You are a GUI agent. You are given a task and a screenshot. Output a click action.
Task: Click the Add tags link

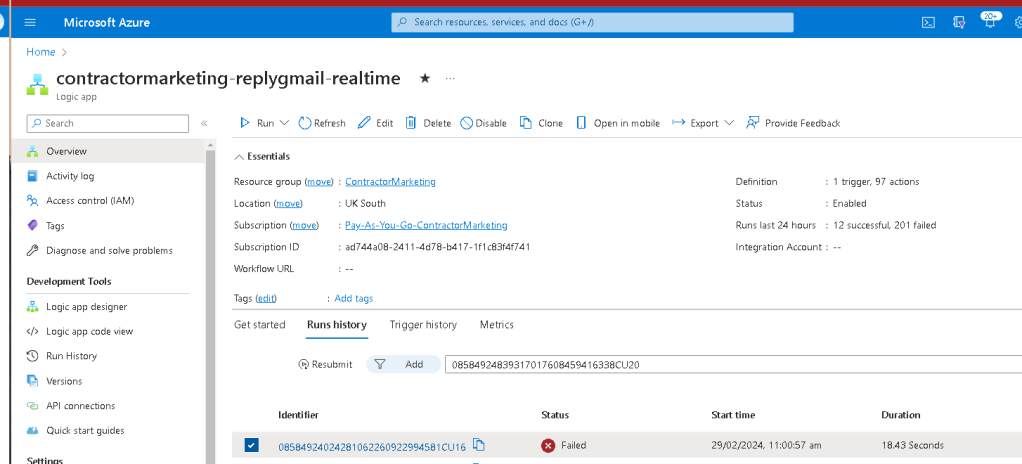353,298
